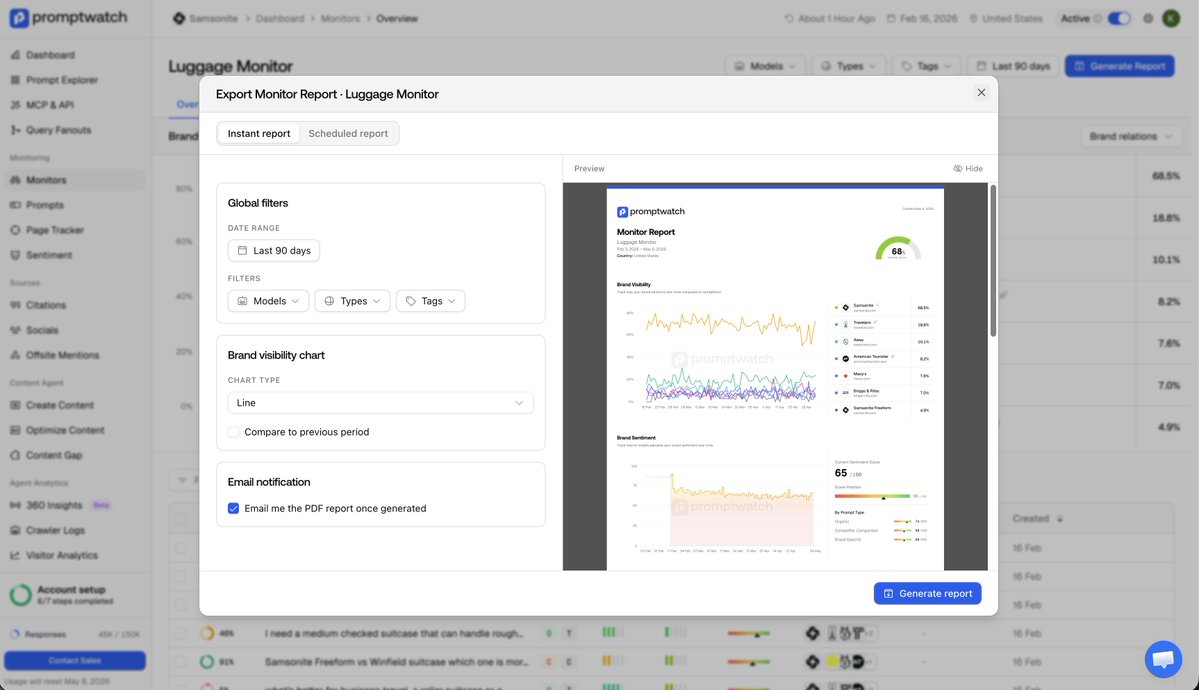Click Generate Report in page header
Screen dimensions: 1199x690
(x=1119, y=67)
